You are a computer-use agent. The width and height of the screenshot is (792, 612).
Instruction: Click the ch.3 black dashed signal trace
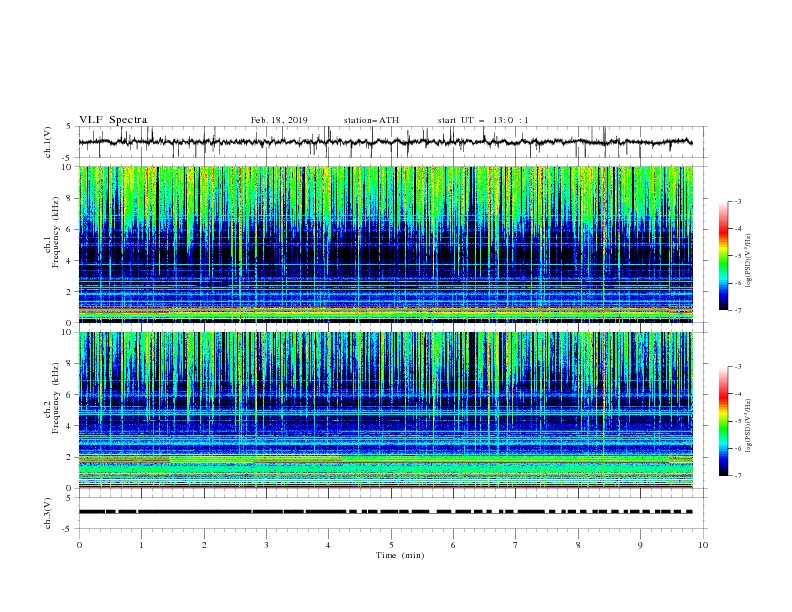[x=385, y=512]
